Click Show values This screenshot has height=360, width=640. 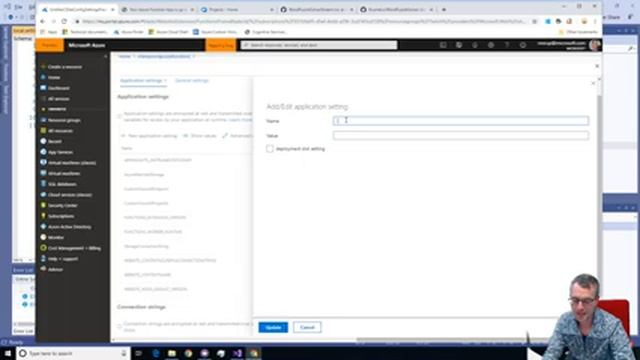click(200, 136)
